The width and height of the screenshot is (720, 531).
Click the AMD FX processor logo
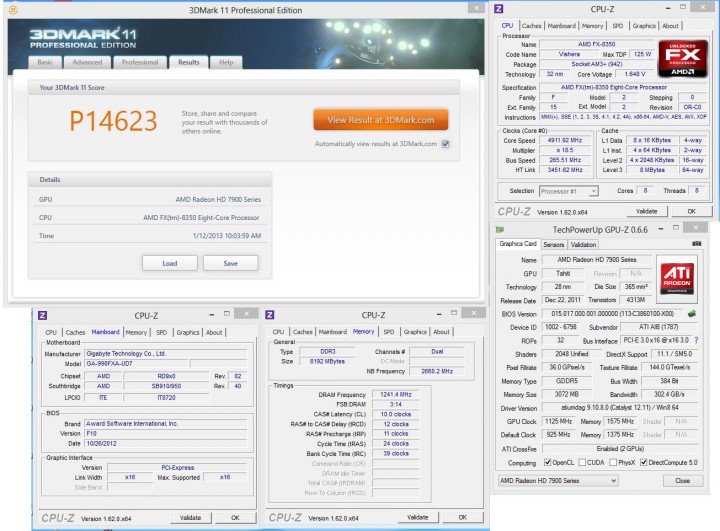pyautogui.click(x=682, y=59)
